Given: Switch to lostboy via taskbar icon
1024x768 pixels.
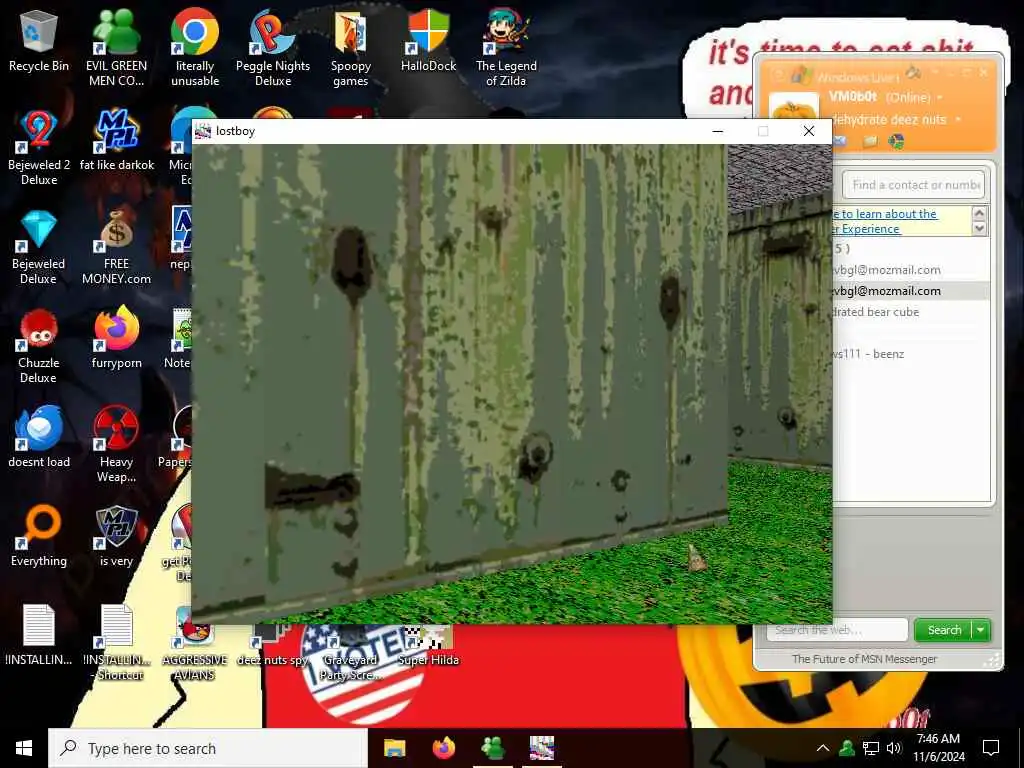Looking at the screenshot, I should click(542, 748).
